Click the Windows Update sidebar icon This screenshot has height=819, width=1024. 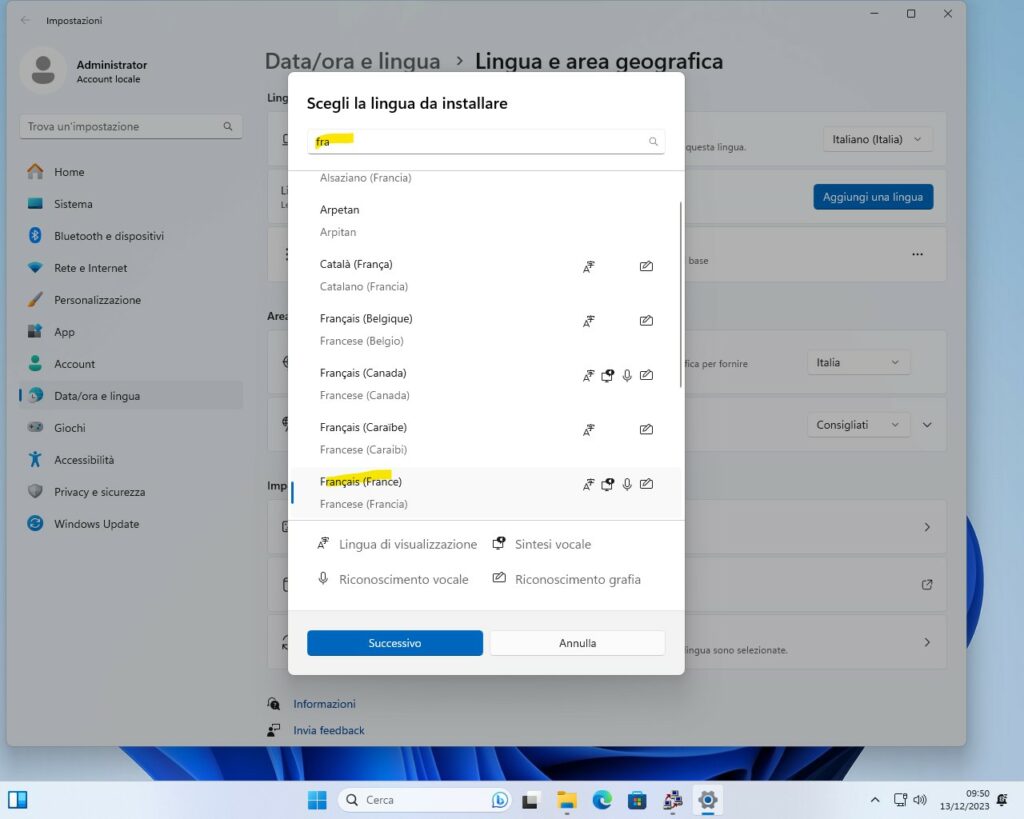pos(36,524)
